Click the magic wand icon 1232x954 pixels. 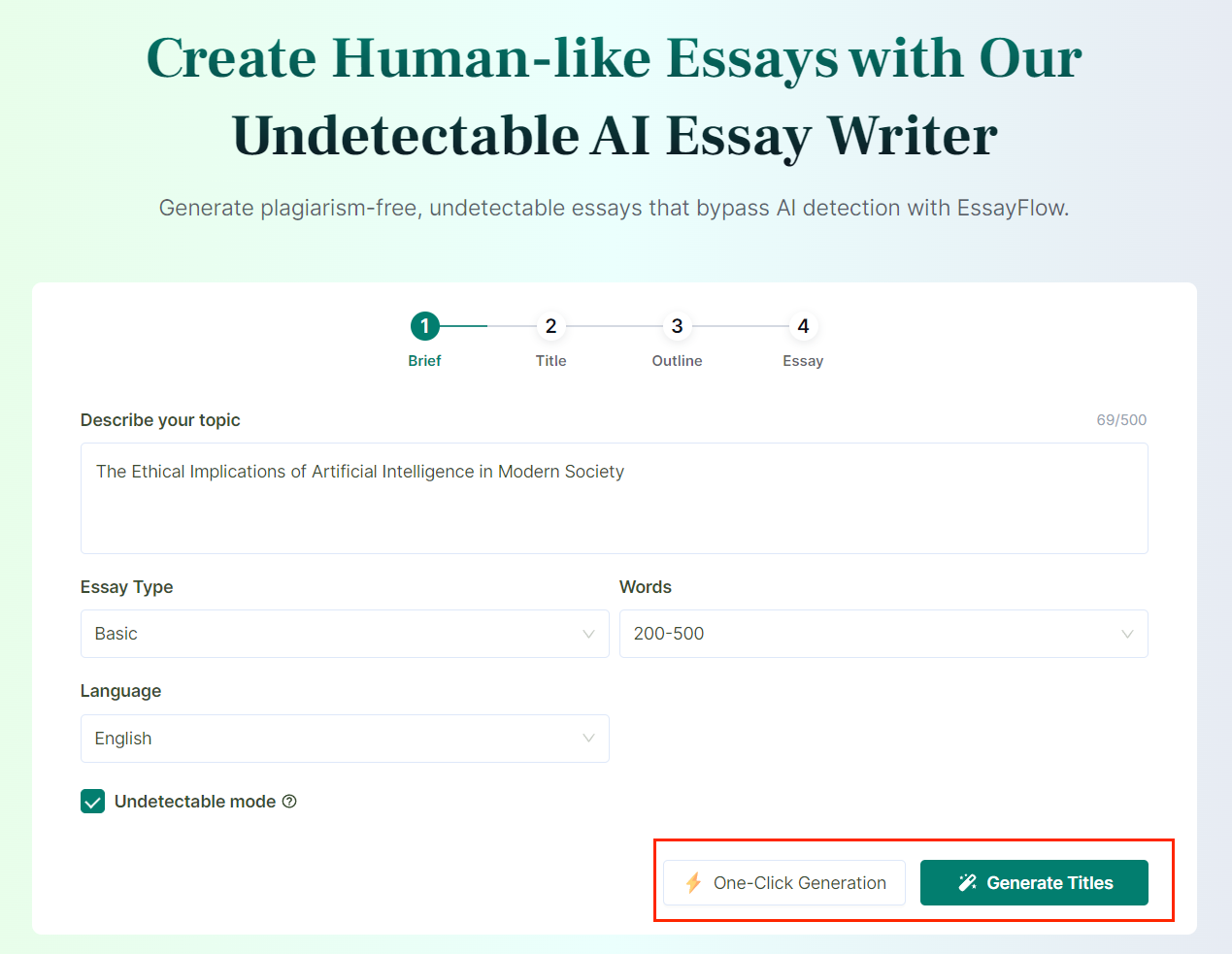point(967,883)
